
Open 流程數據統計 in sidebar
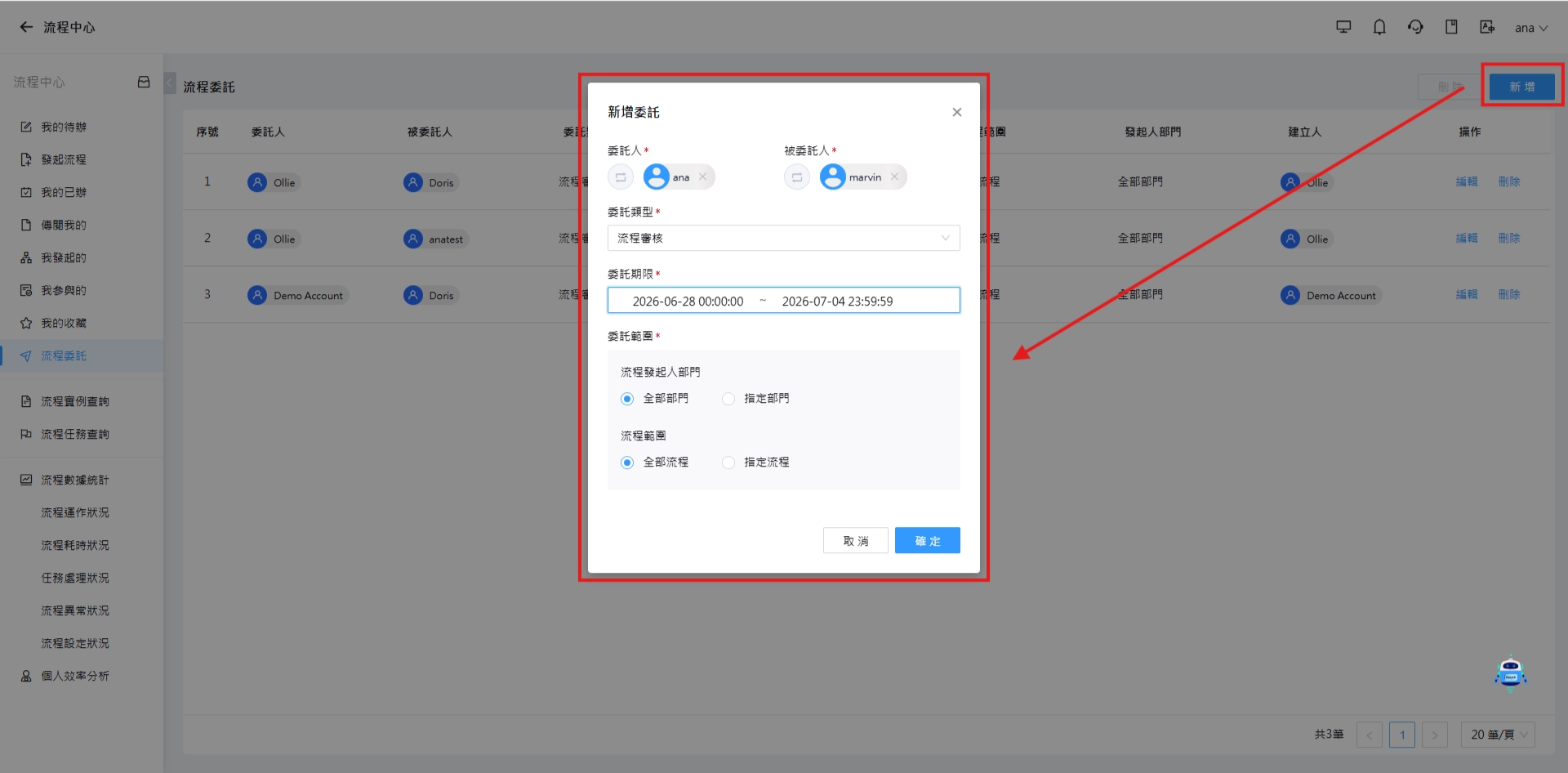pos(75,480)
